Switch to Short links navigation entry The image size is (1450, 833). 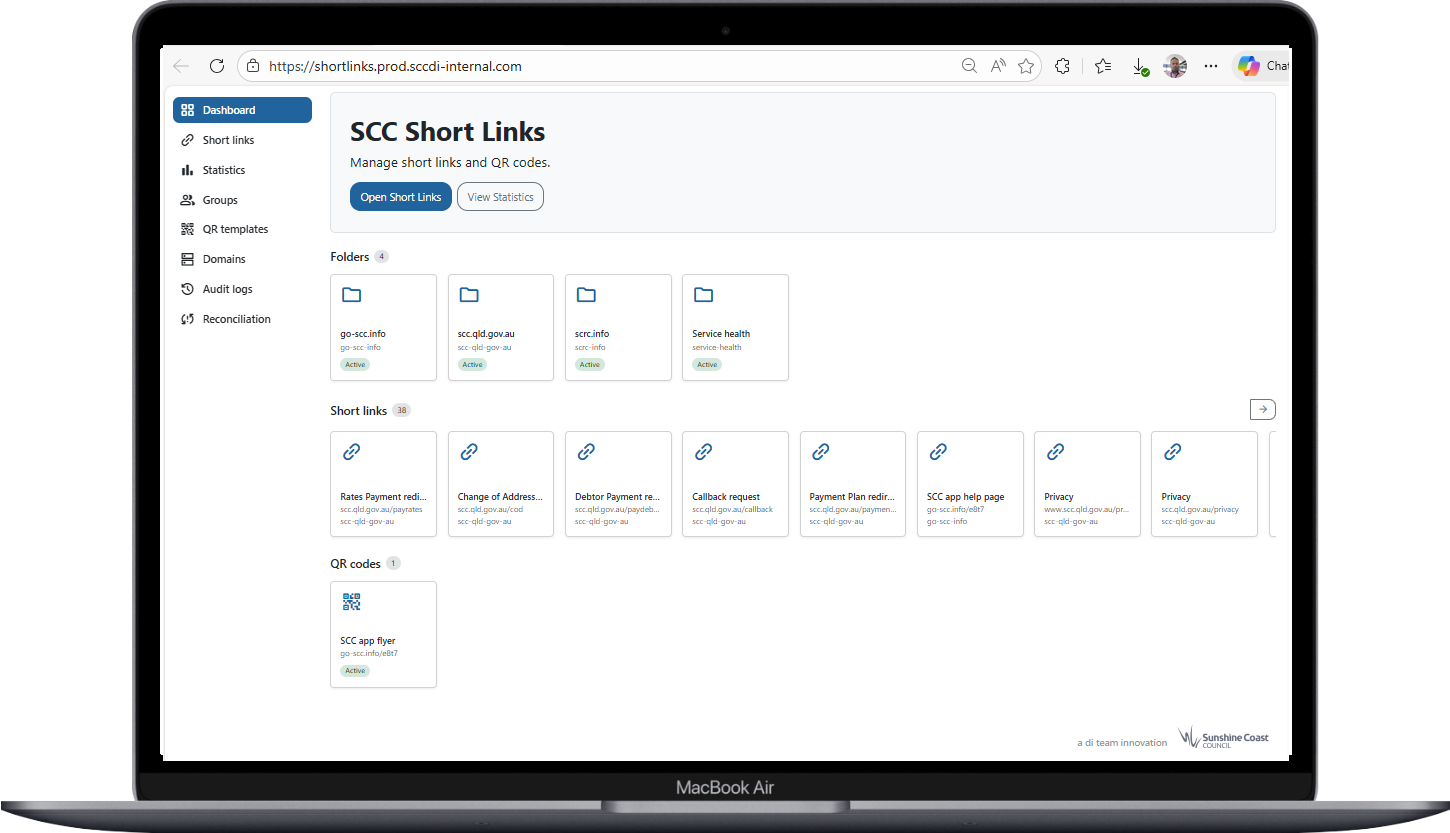(227, 140)
